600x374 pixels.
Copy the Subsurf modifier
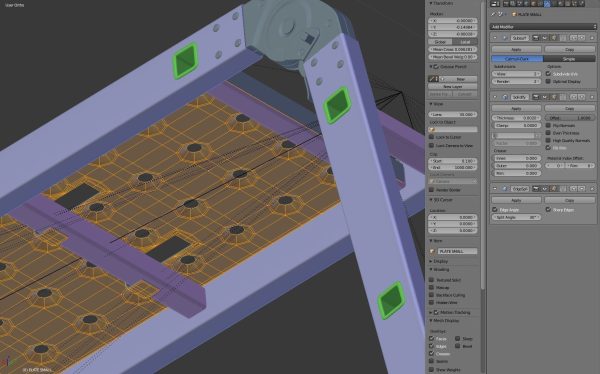click(x=569, y=49)
